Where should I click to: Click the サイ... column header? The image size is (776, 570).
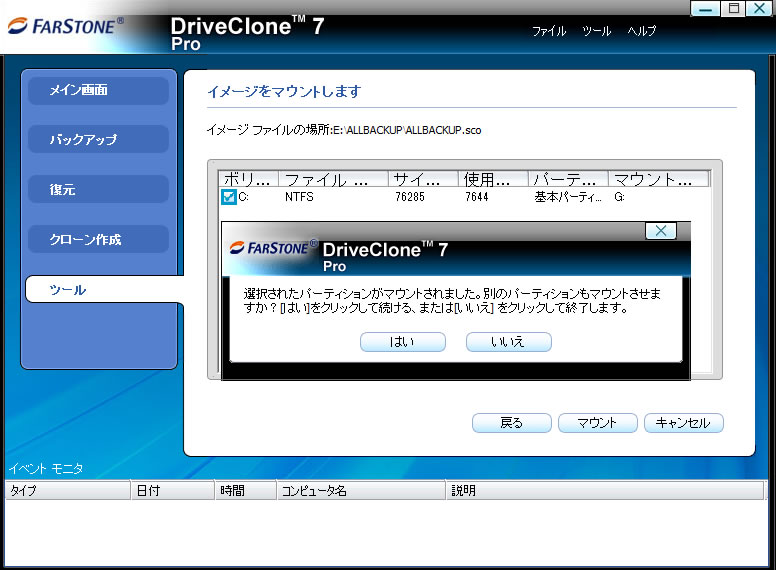pyautogui.click(x=424, y=179)
